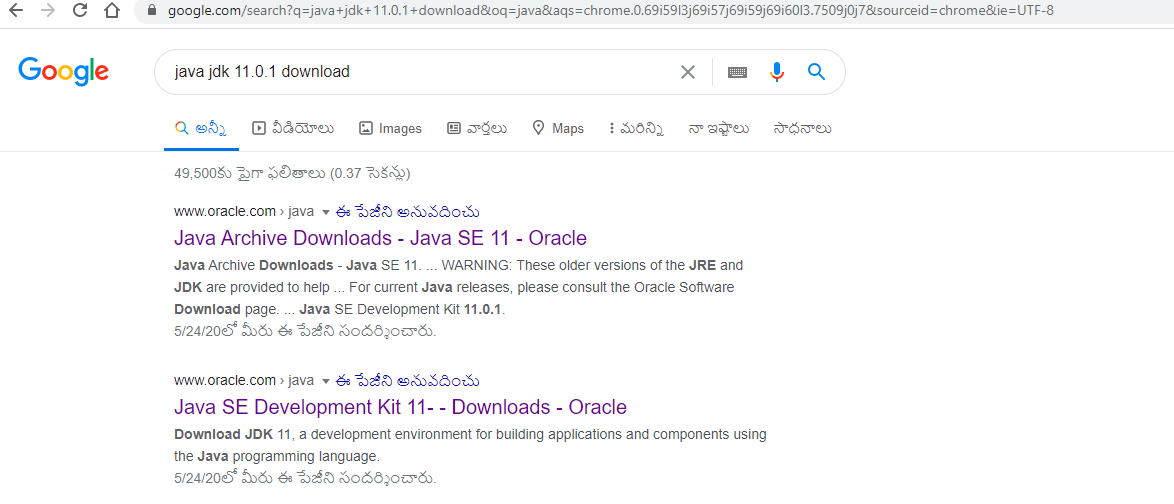Viewport: 1174px width, 504px height.
Task: Open Java SE Development Kit 11 Downloads link
Action: [400, 407]
